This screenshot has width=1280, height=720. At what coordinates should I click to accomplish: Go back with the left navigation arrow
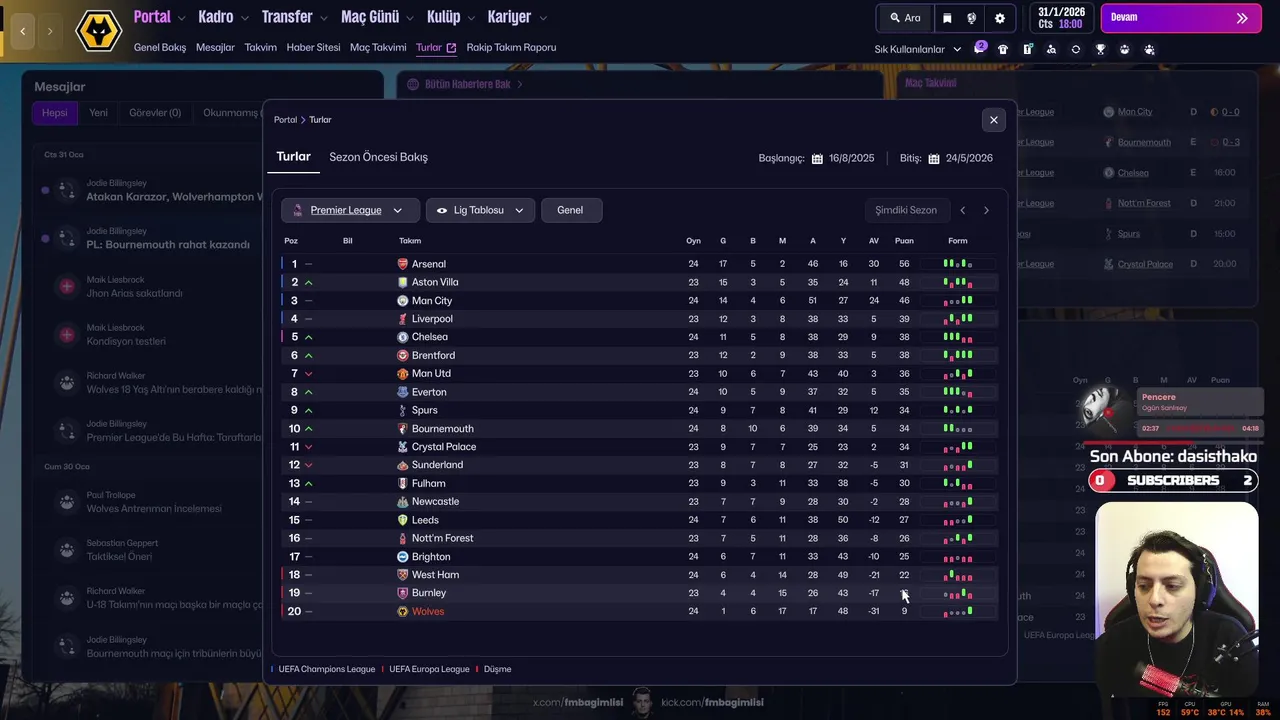(22, 31)
